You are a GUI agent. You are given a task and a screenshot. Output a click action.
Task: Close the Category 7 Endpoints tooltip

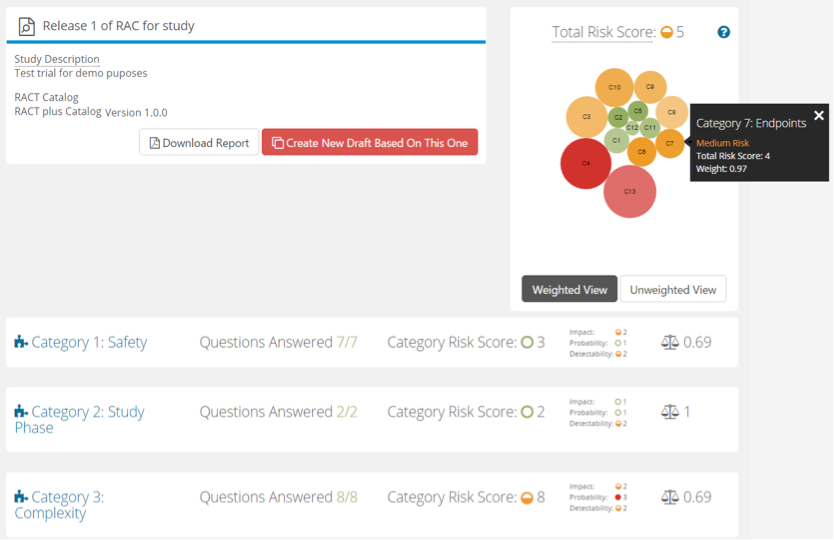click(819, 115)
